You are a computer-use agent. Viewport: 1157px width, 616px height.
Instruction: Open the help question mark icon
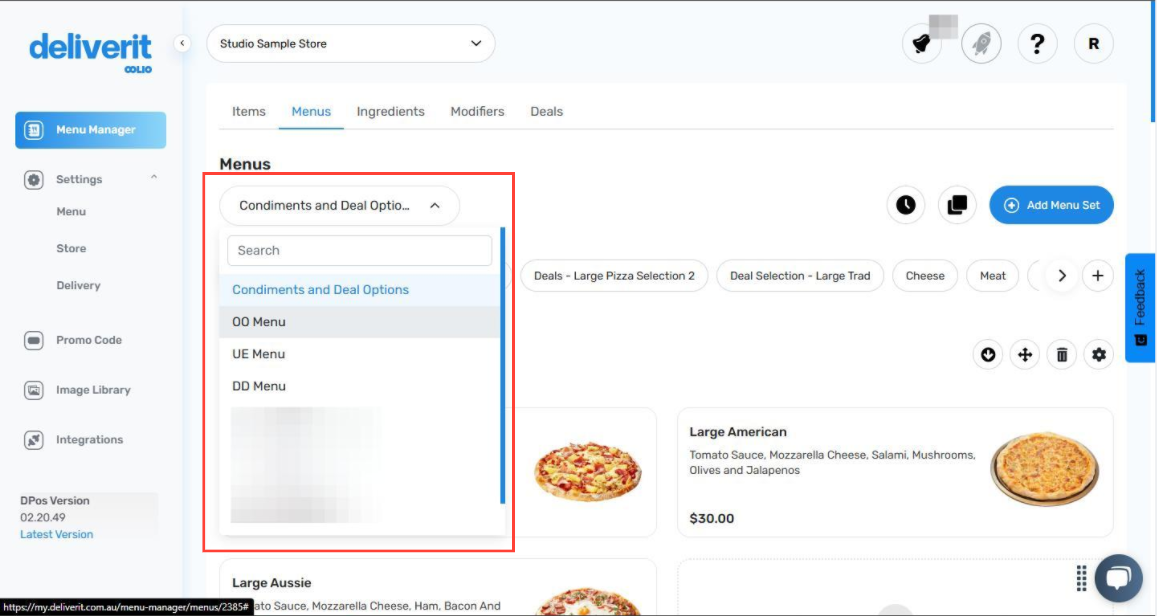tap(1037, 43)
